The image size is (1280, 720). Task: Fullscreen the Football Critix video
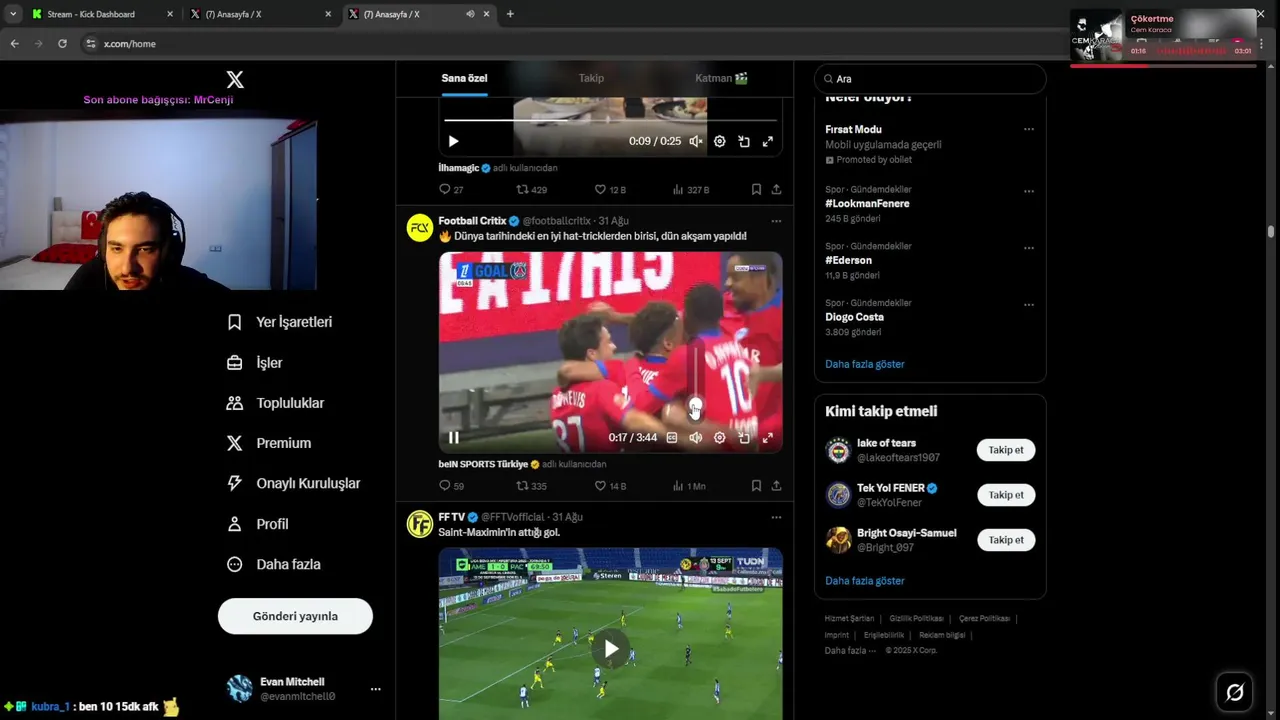click(x=767, y=438)
